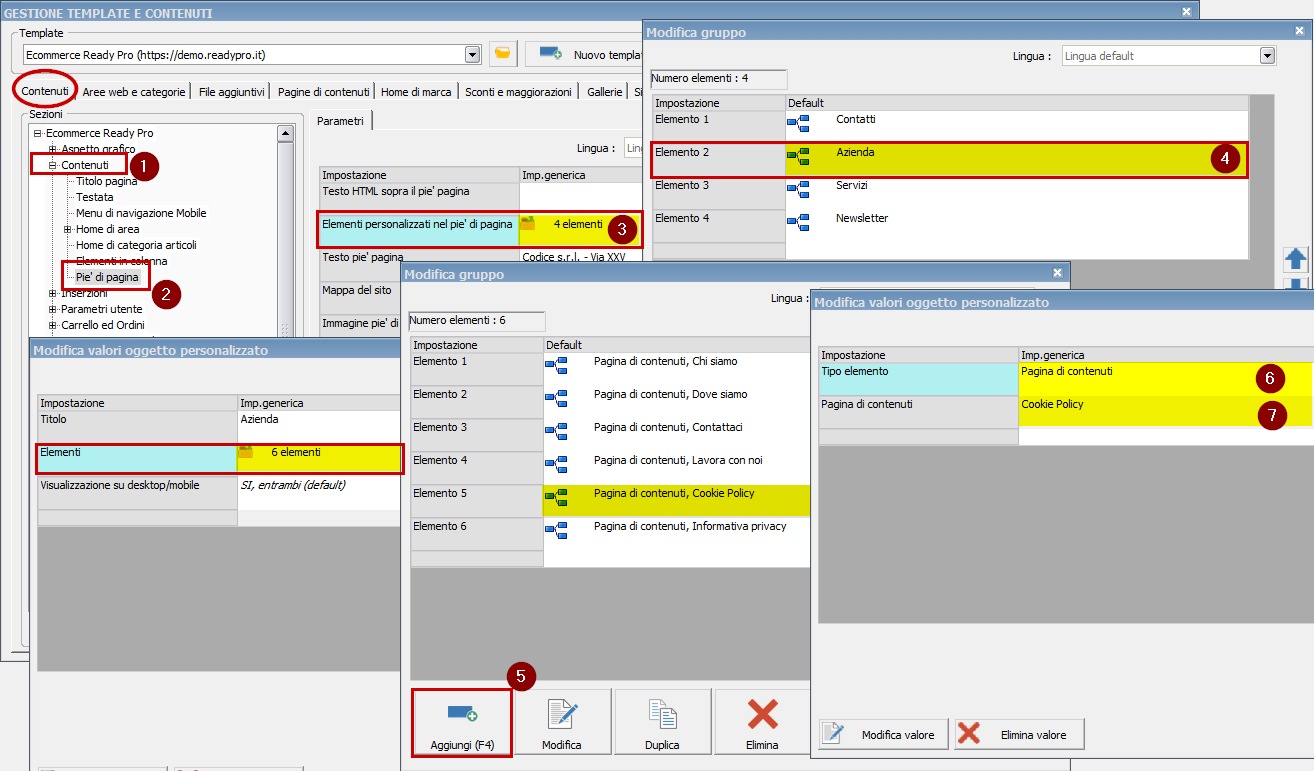
Task: Expand the Inserzioni tree node
Action: tap(53, 294)
